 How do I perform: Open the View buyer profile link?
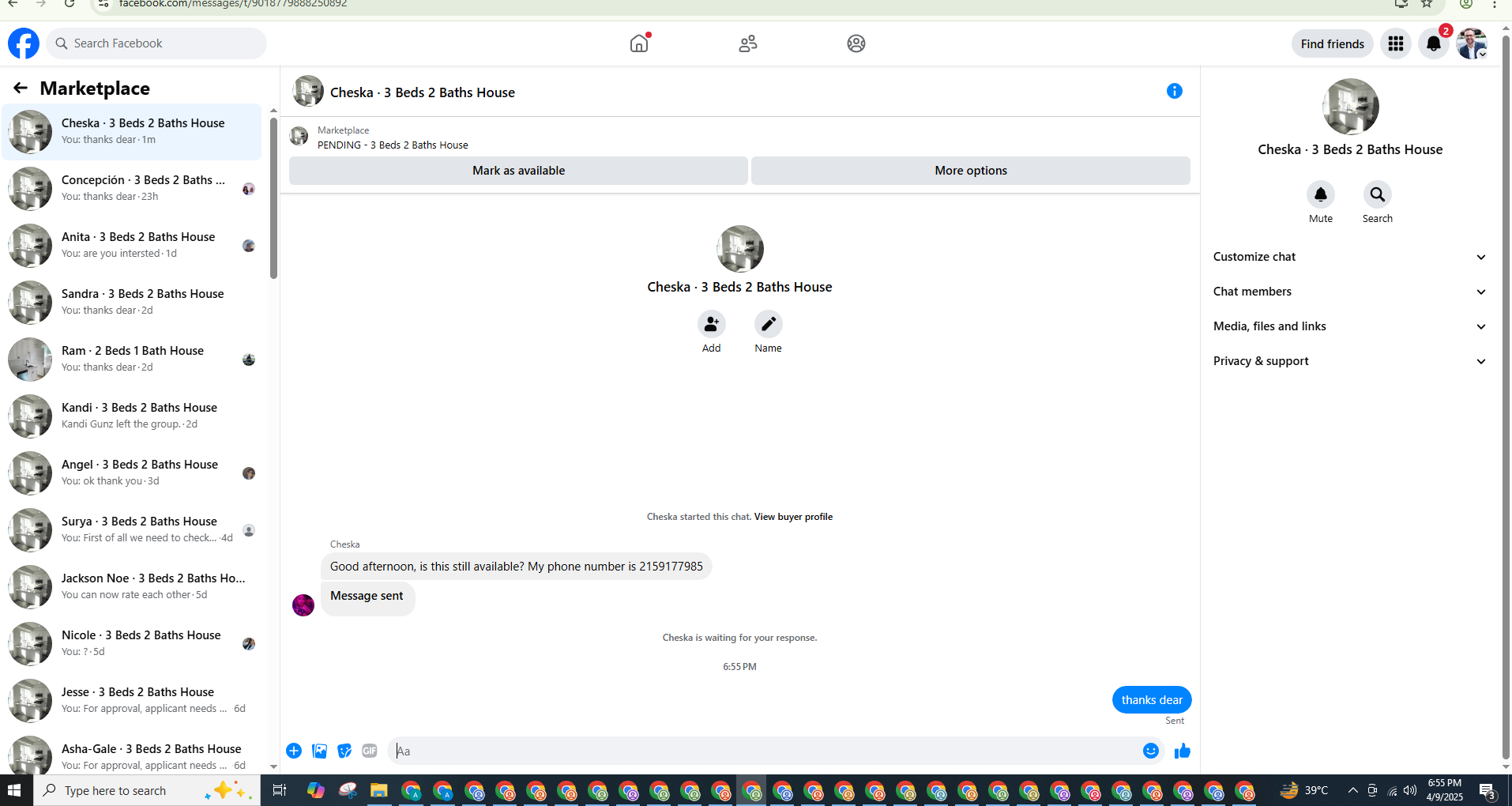pyautogui.click(x=793, y=517)
